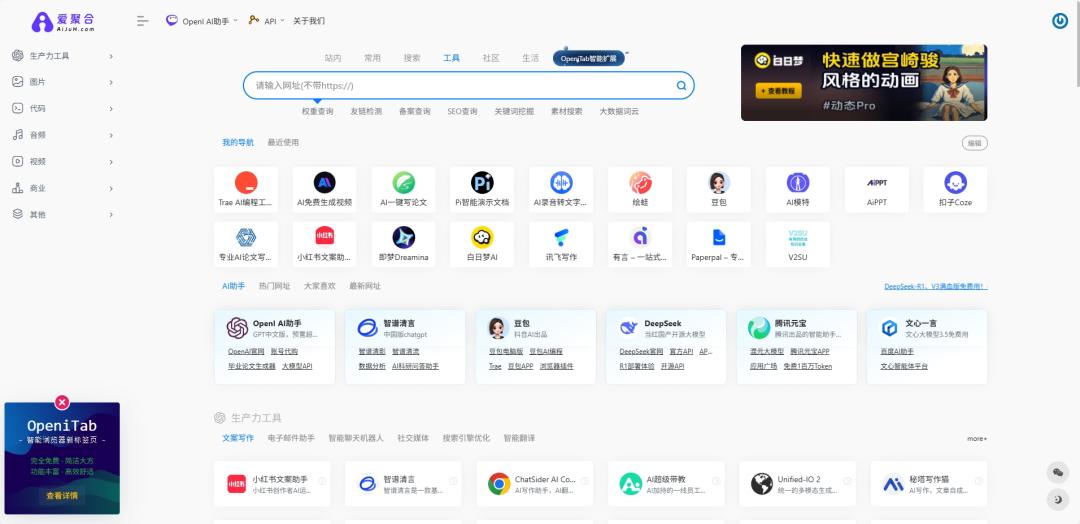Click the OpeniTab智能扩展 button
Image resolution: width=1080 pixels, height=524 pixels.
[x=590, y=59]
